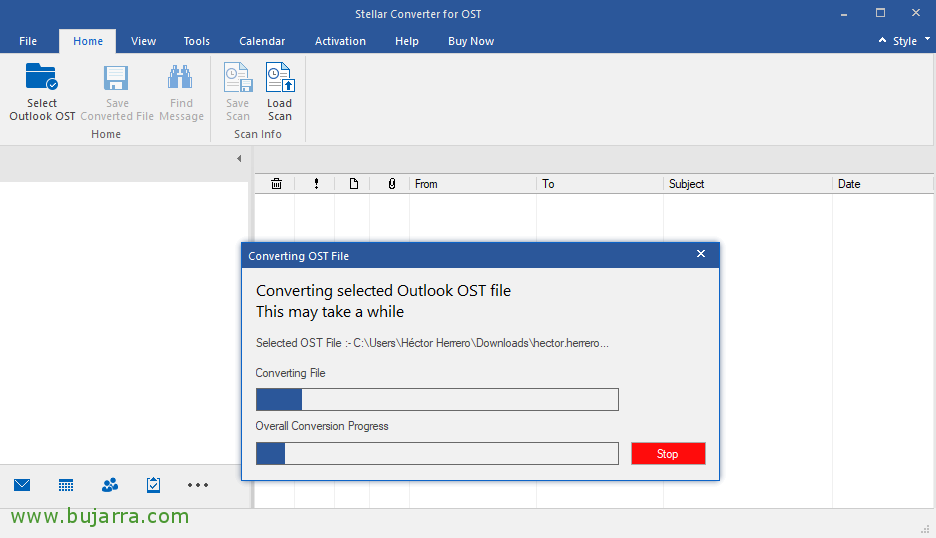
Task: Switch to the View tab
Action: [x=143, y=41]
